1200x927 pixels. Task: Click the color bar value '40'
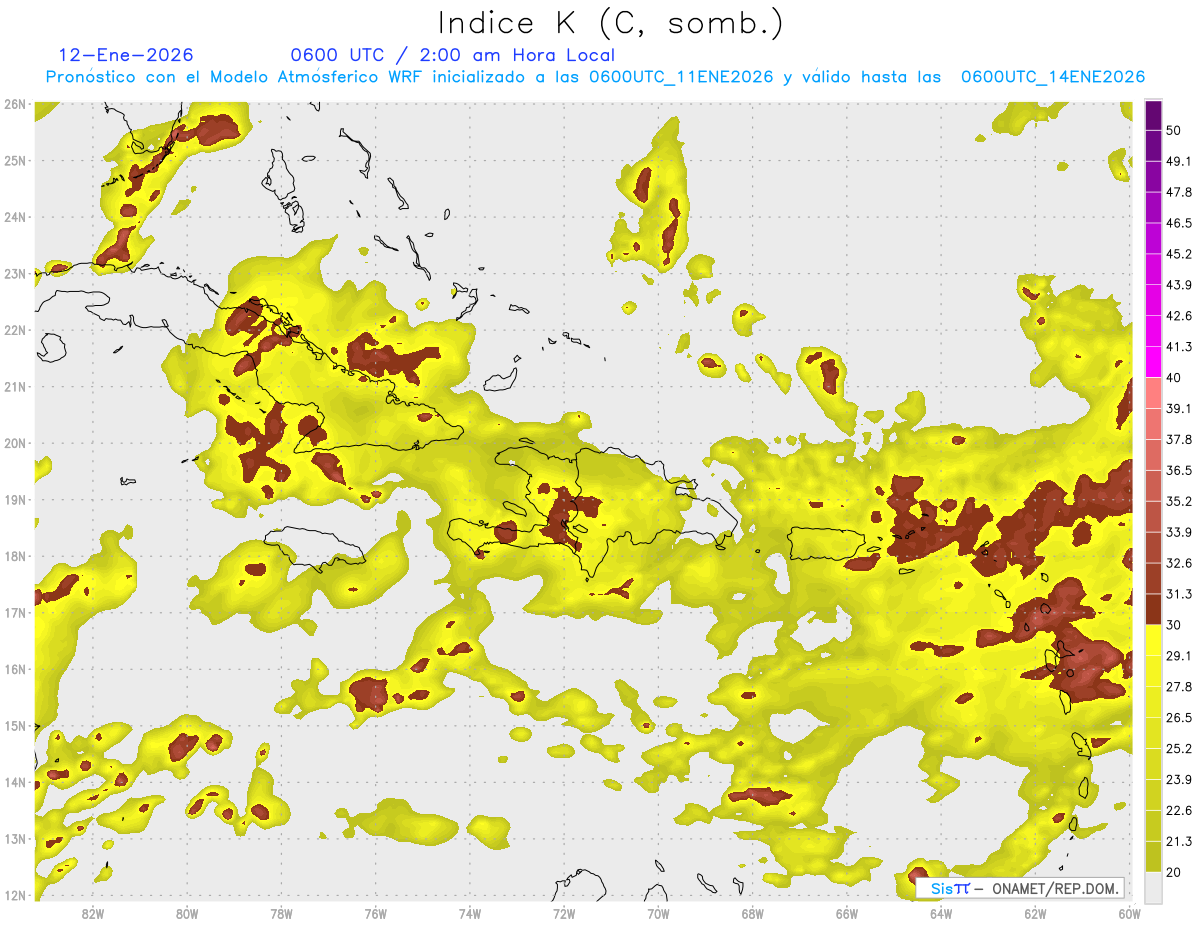coord(1174,377)
